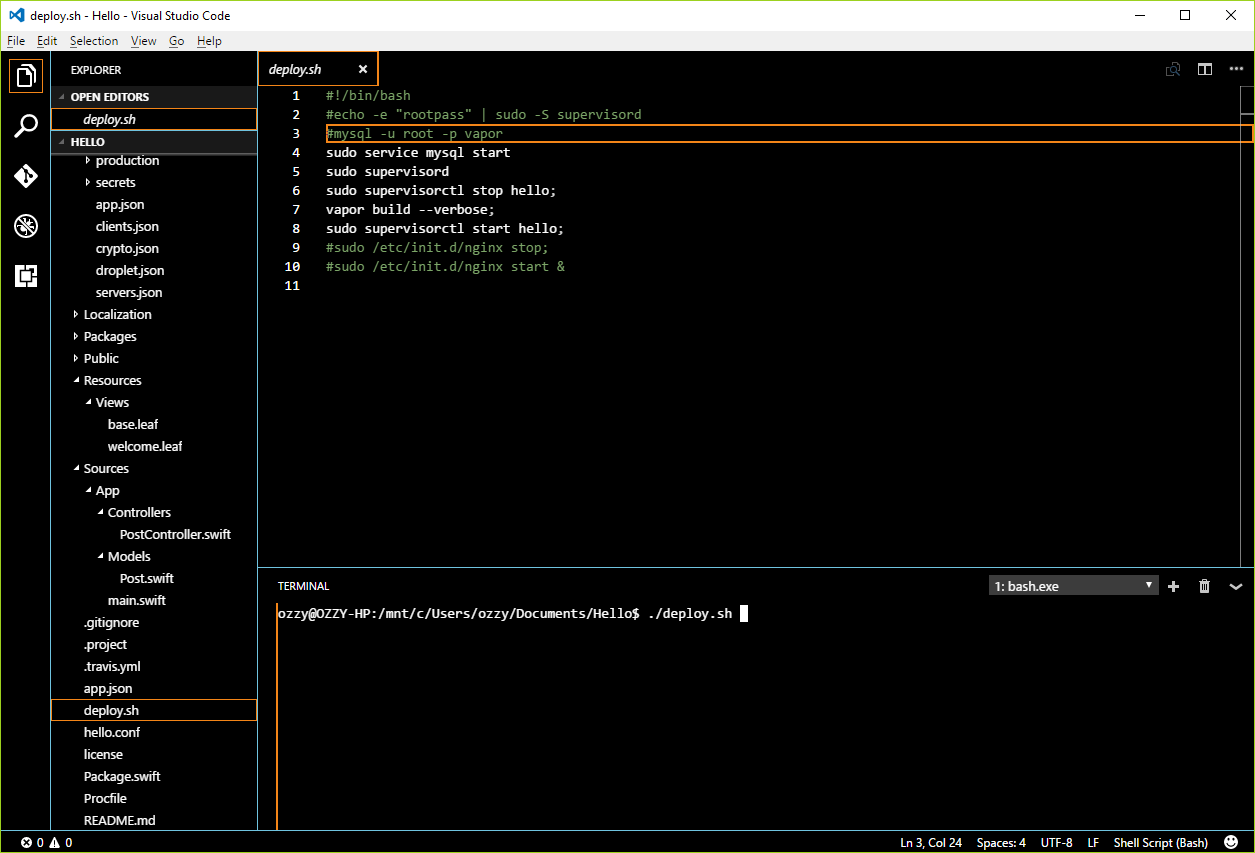
Task: Open the File menu
Action: tap(16, 41)
